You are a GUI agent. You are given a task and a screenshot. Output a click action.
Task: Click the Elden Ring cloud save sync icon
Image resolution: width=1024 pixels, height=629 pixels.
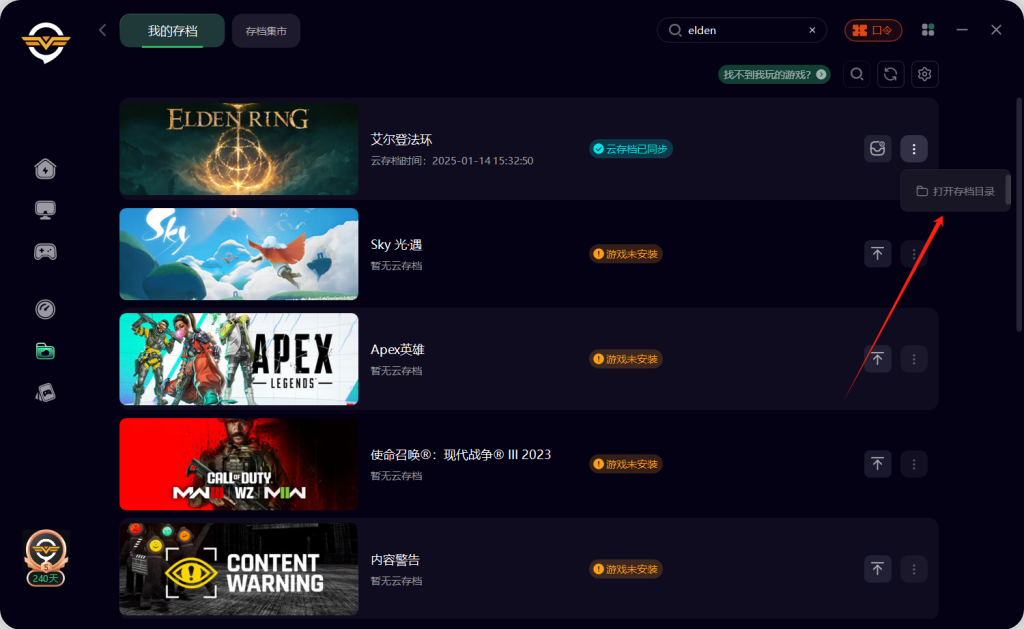(877, 149)
